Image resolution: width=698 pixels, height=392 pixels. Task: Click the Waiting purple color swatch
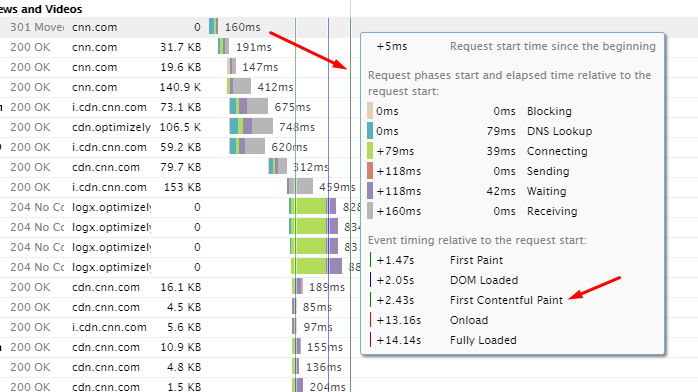click(x=370, y=191)
